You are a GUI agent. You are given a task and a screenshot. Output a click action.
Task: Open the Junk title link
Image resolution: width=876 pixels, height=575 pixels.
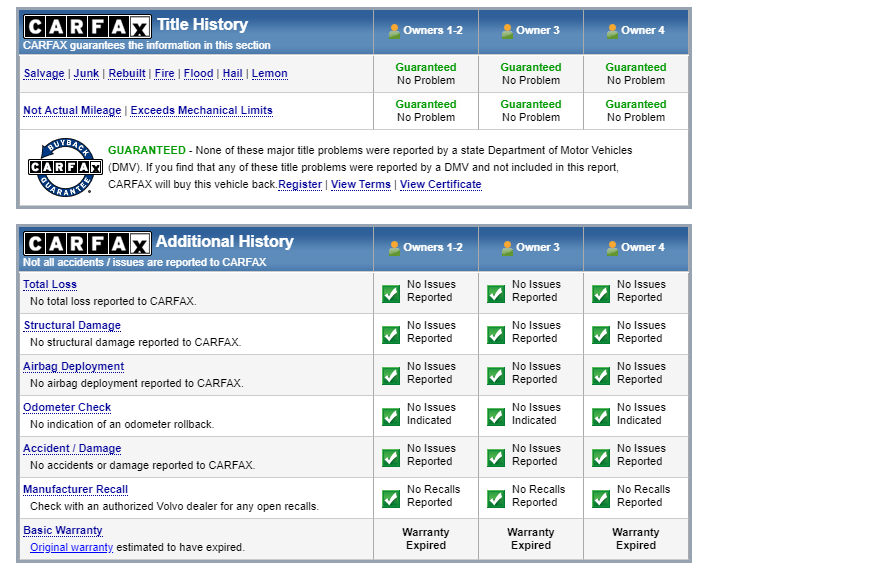86,73
